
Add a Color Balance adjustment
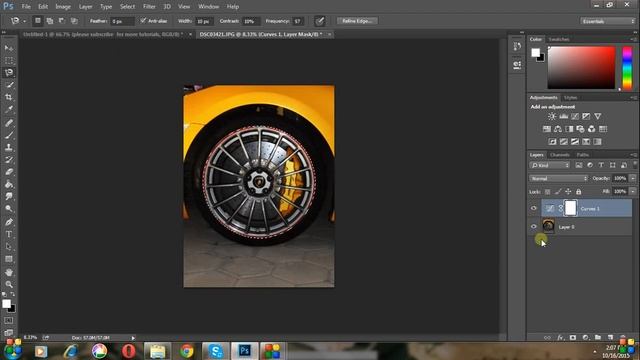[x=558, y=129]
